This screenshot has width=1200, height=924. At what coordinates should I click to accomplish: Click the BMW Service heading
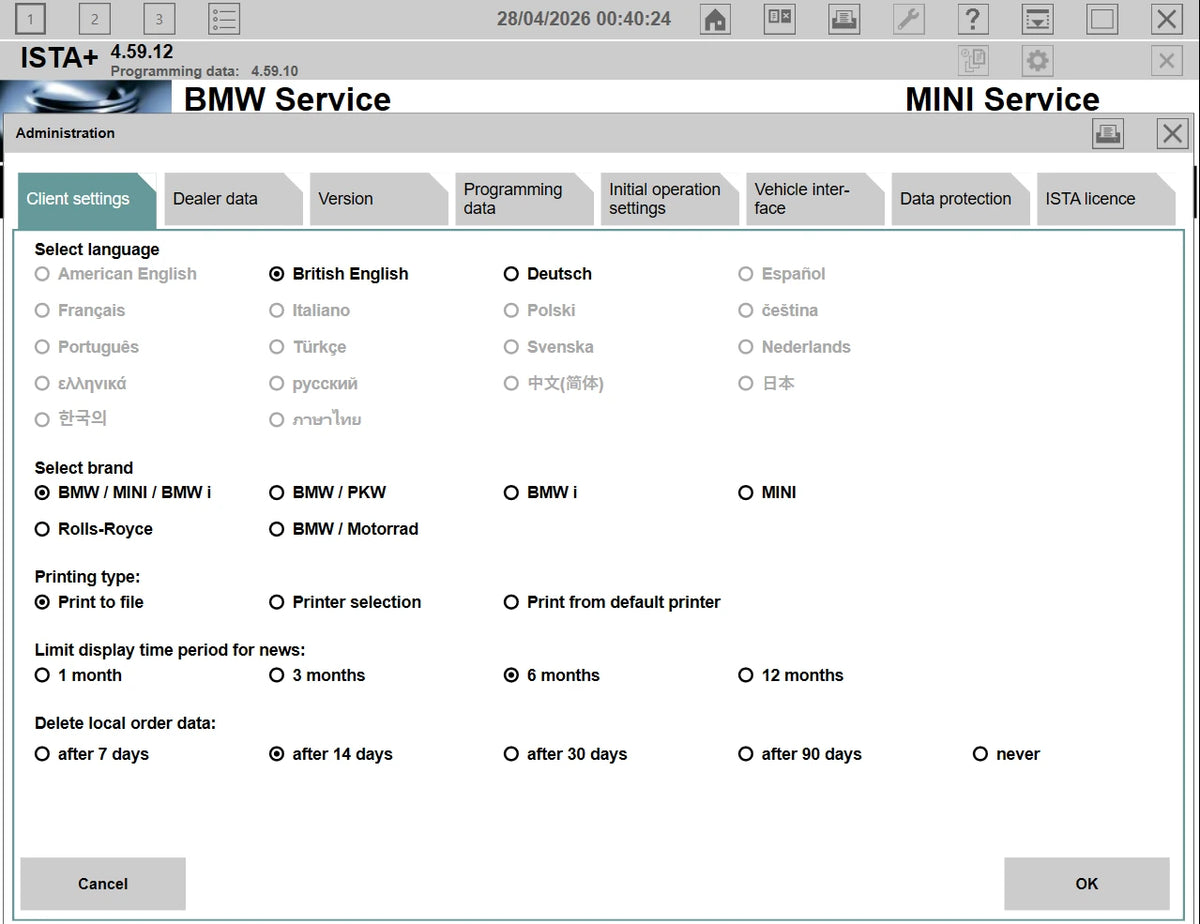[x=288, y=99]
